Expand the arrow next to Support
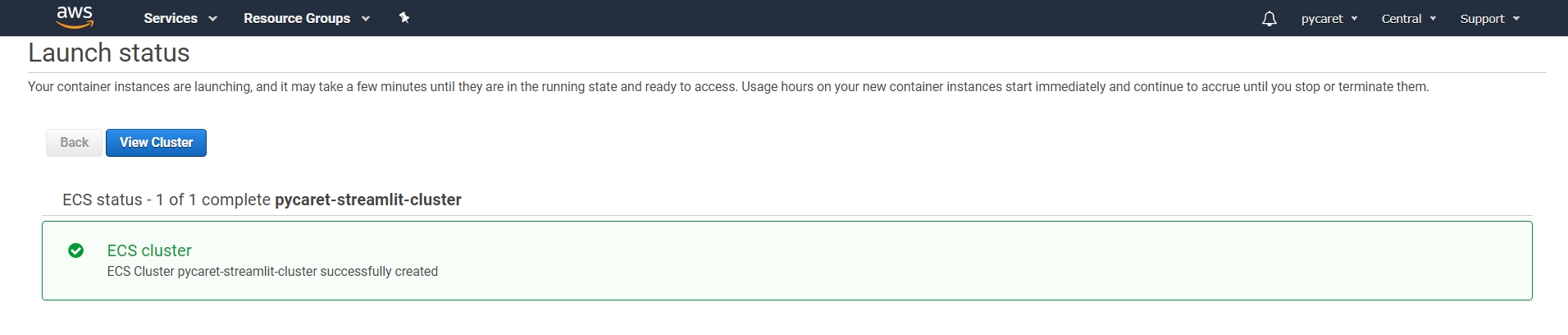 pos(1516,19)
